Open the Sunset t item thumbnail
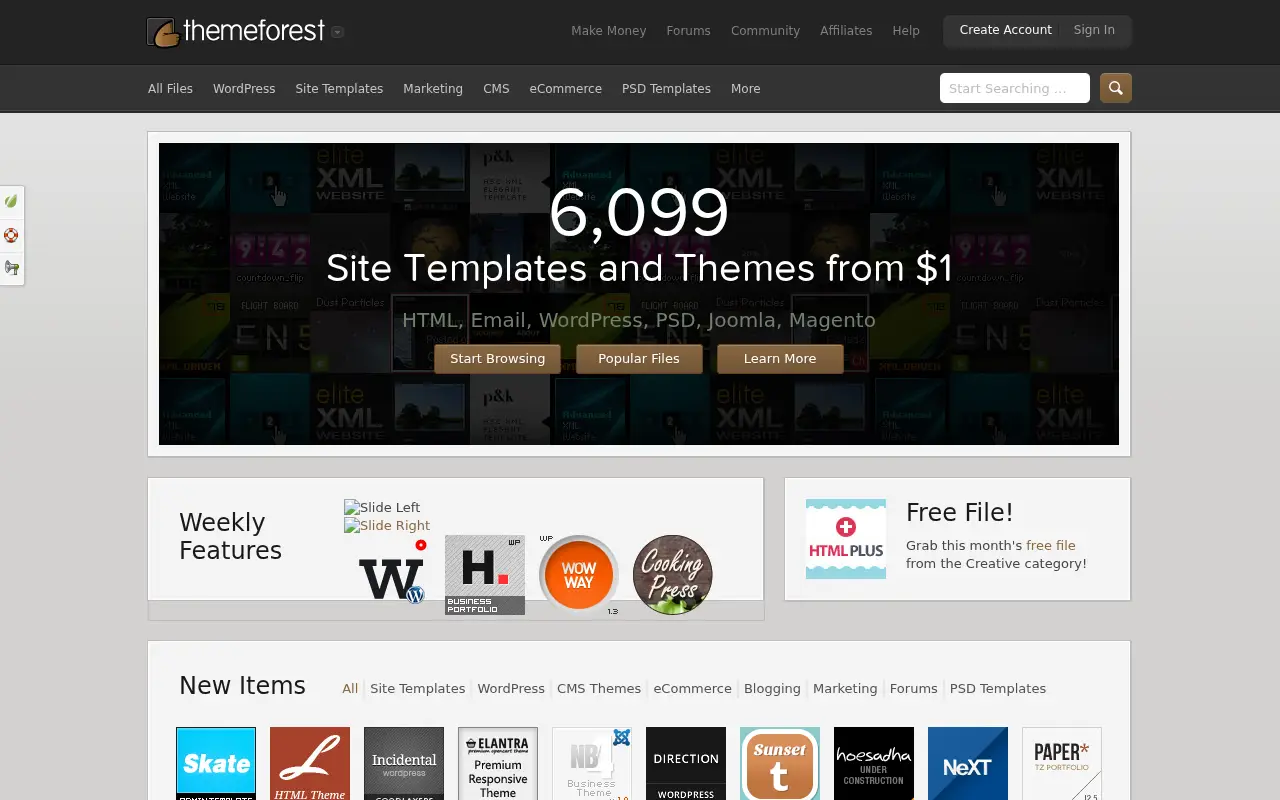This screenshot has width=1280, height=800. (780, 763)
